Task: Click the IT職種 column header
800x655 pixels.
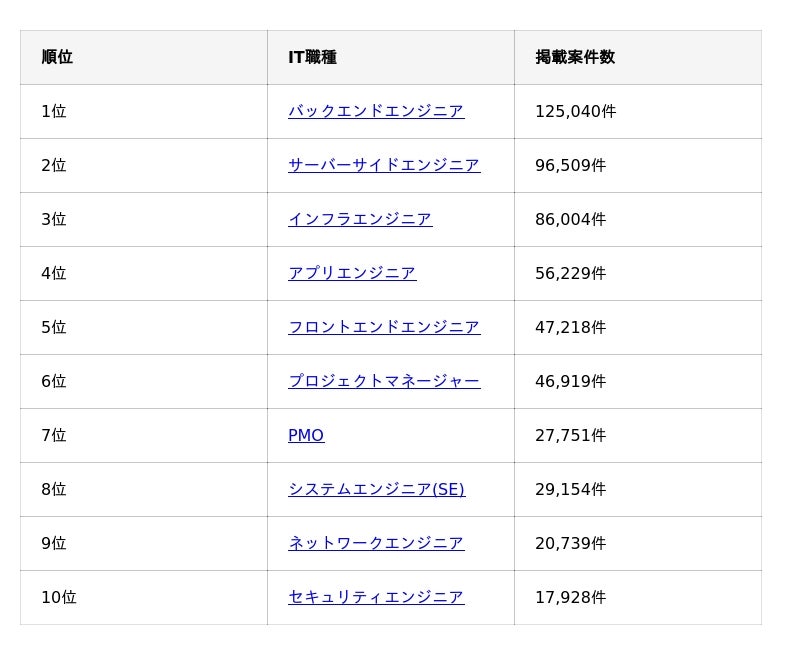Action: 312,57
